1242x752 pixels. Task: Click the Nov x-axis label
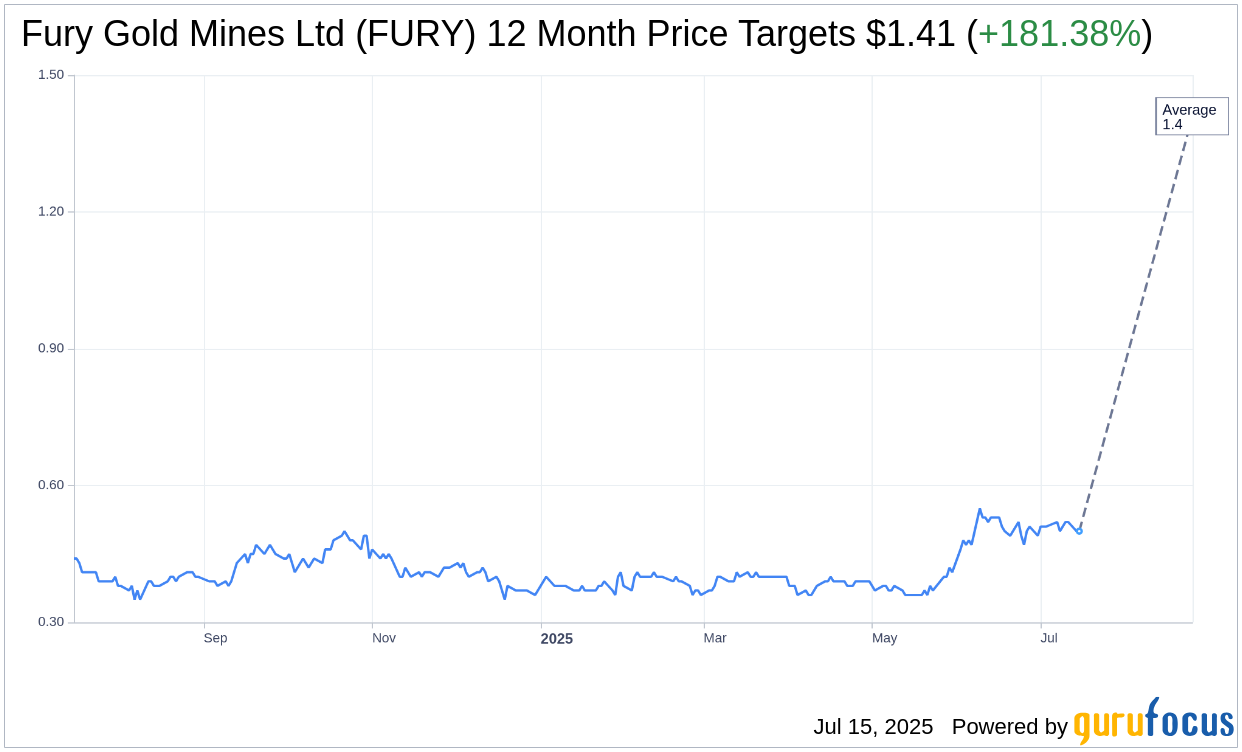384,638
